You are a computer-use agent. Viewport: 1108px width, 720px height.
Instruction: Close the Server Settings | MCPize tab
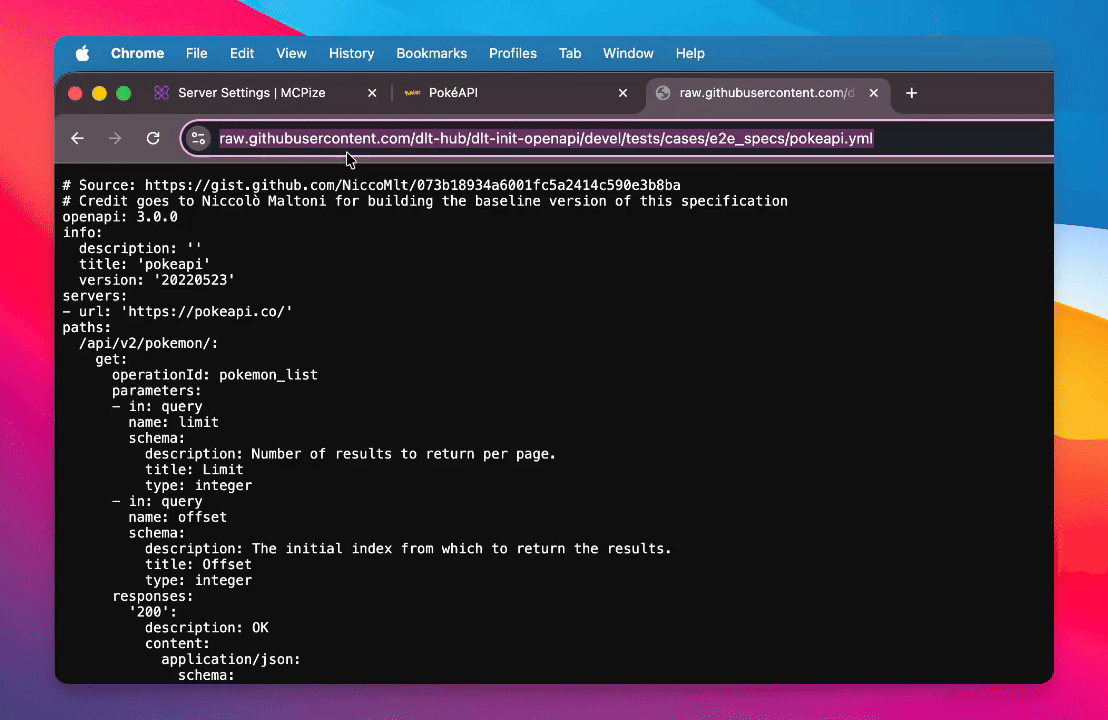point(372,93)
